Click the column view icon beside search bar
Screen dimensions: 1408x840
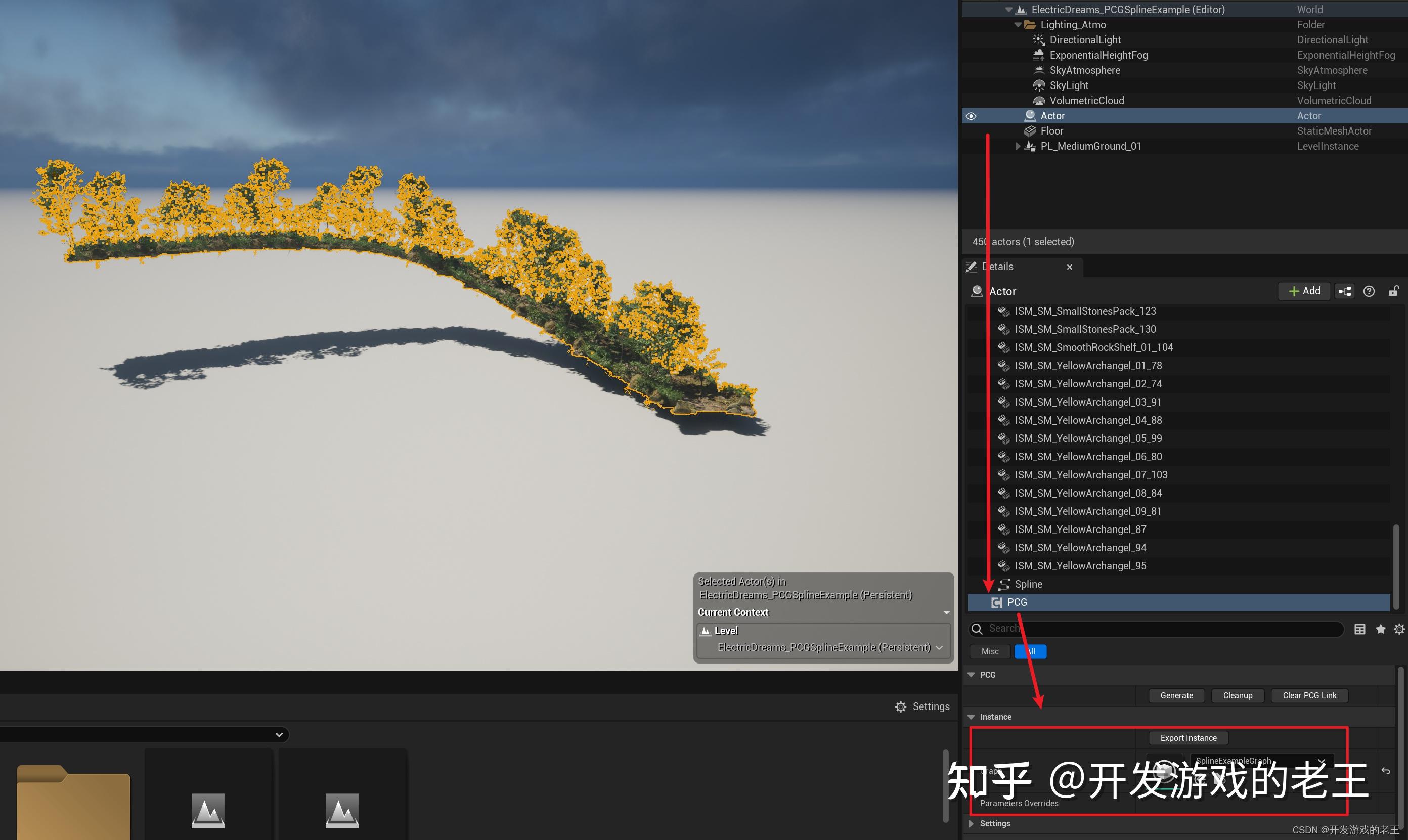coord(1360,629)
